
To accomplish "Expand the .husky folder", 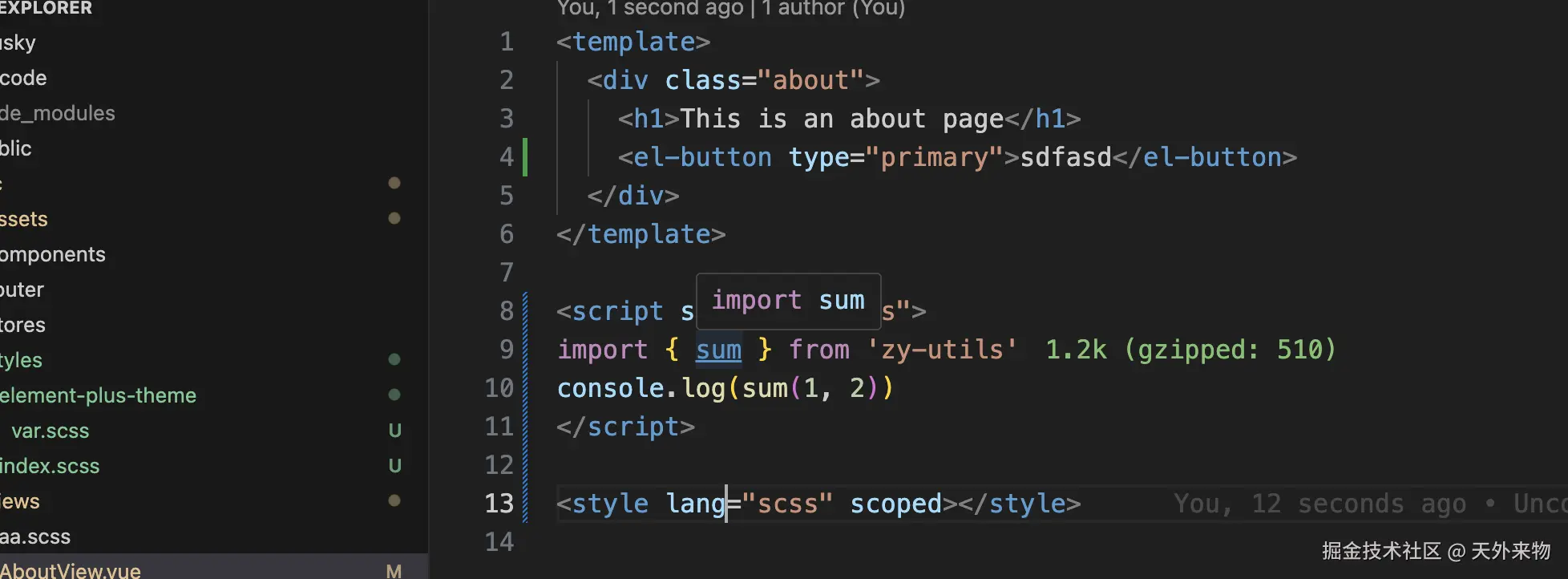I will tap(18, 43).
